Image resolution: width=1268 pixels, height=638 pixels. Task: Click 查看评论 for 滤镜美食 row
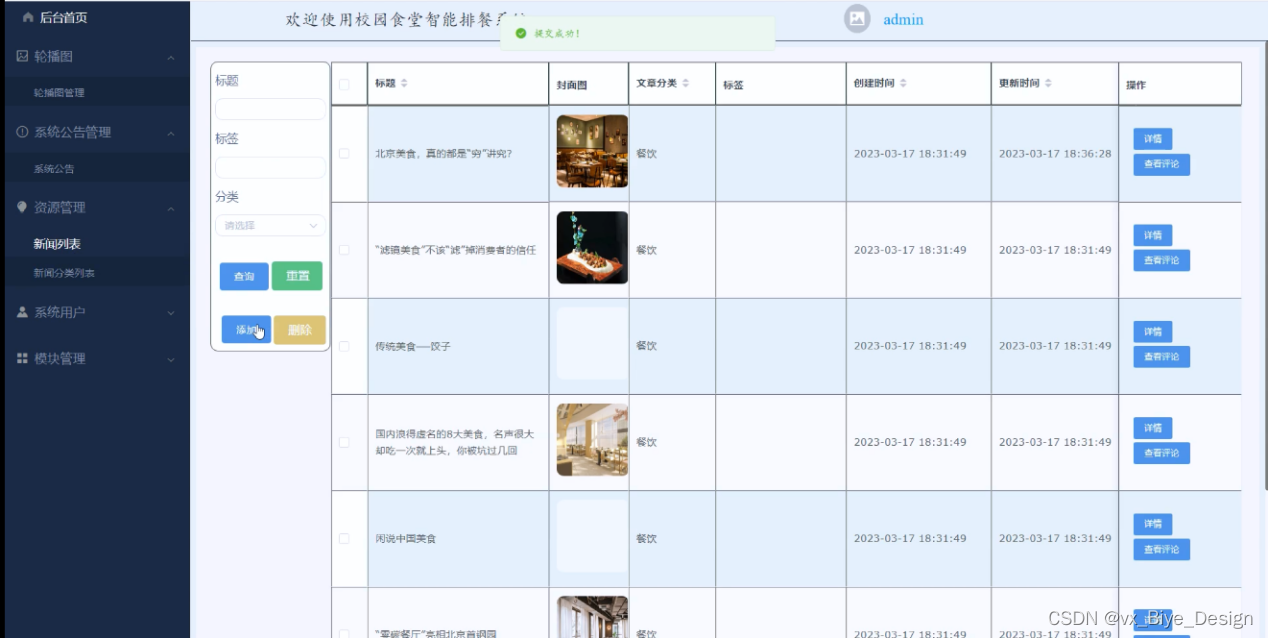(1161, 260)
